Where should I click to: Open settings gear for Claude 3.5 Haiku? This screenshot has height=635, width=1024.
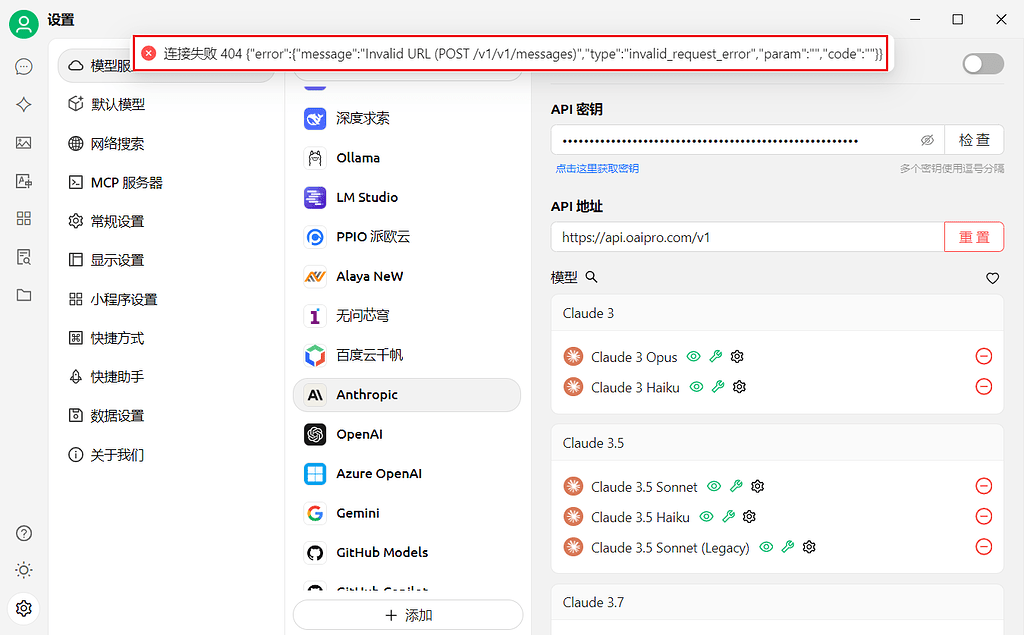pos(749,517)
